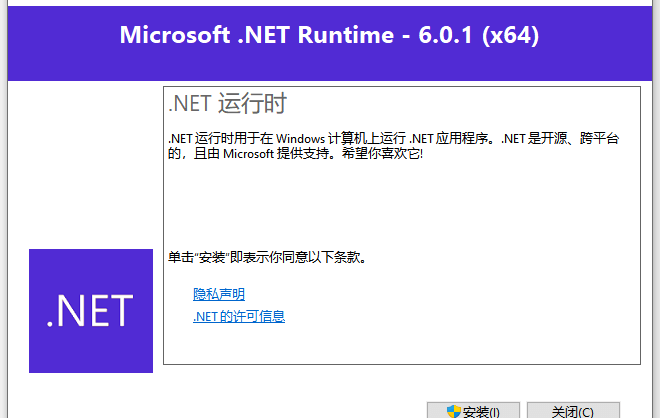Click the UAC shield icon on 安装

(x=453, y=411)
